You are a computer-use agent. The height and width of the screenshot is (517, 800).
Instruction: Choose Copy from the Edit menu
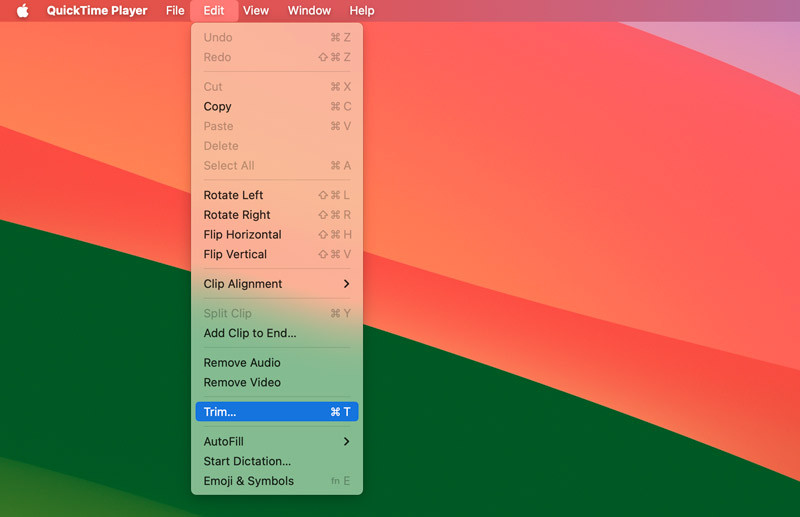(x=277, y=107)
